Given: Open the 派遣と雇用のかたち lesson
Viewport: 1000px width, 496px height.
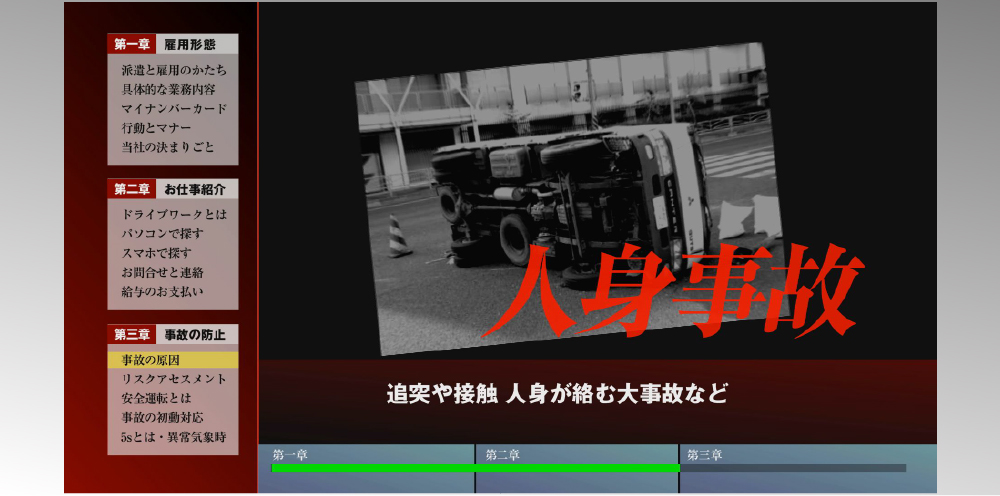Looking at the screenshot, I should (x=173, y=70).
